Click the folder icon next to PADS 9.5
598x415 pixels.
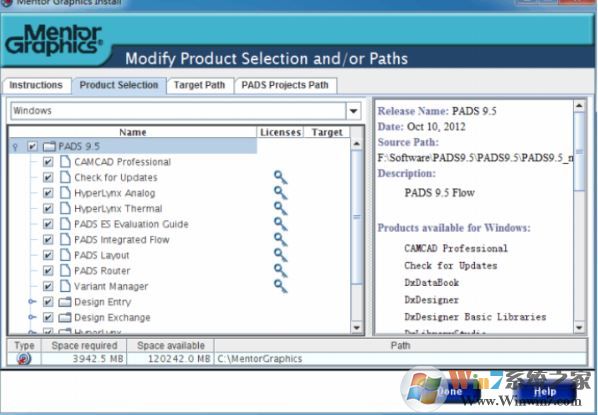point(49,146)
